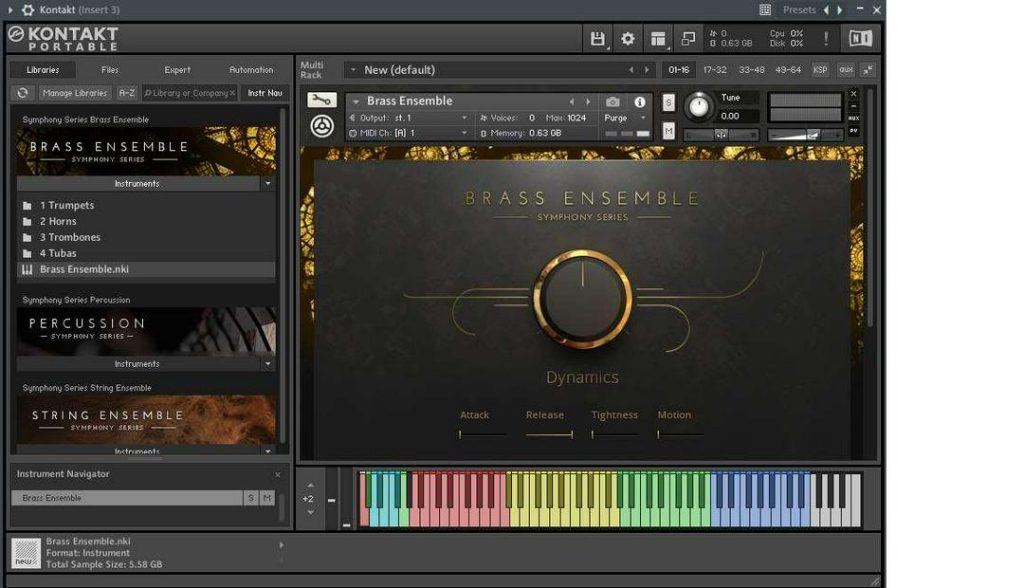Open the Automation tab
Image resolution: width=1024 pixels, height=588 pixels.
pos(251,70)
